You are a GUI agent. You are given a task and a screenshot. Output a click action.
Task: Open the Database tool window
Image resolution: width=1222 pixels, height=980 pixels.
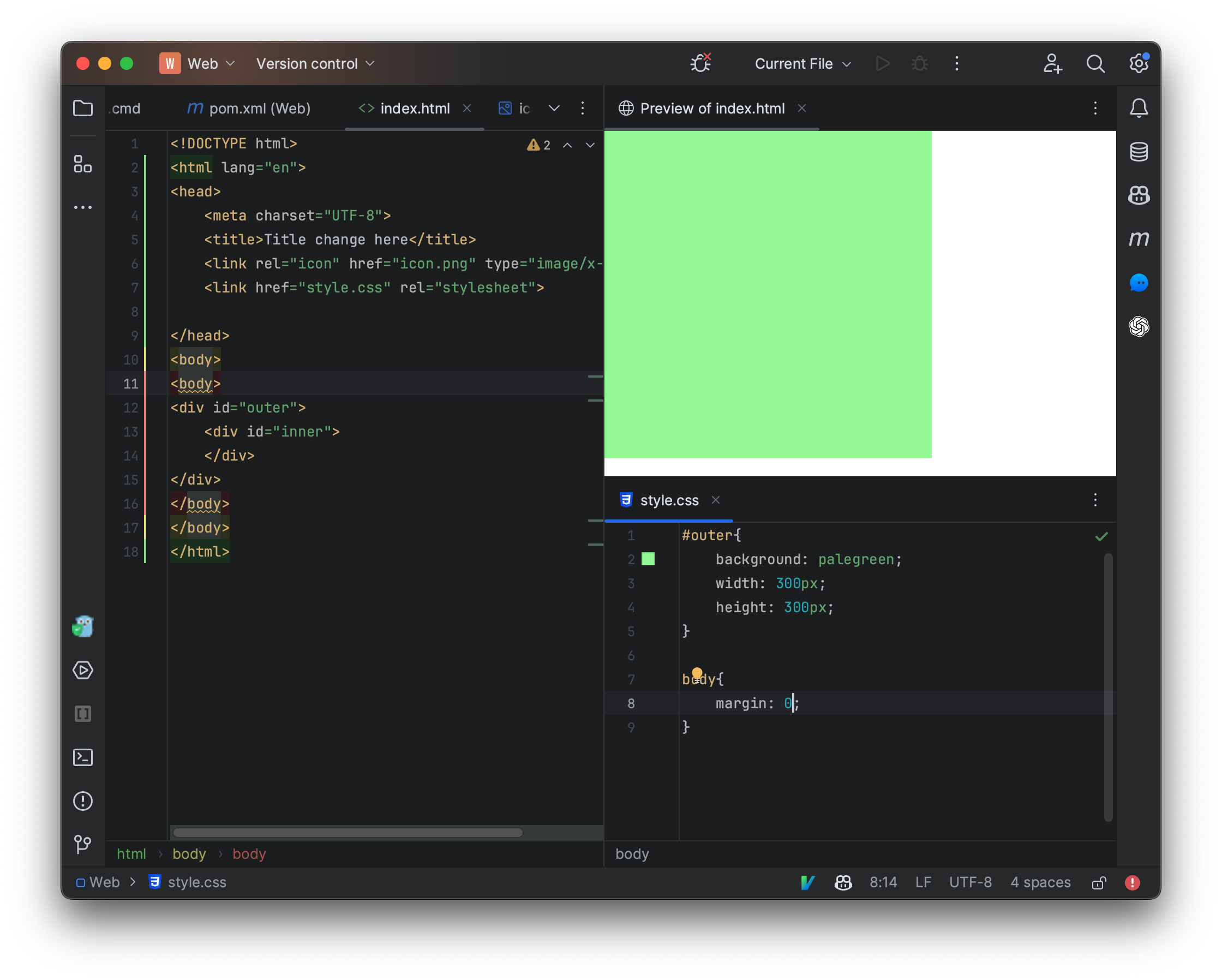pyautogui.click(x=1139, y=151)
